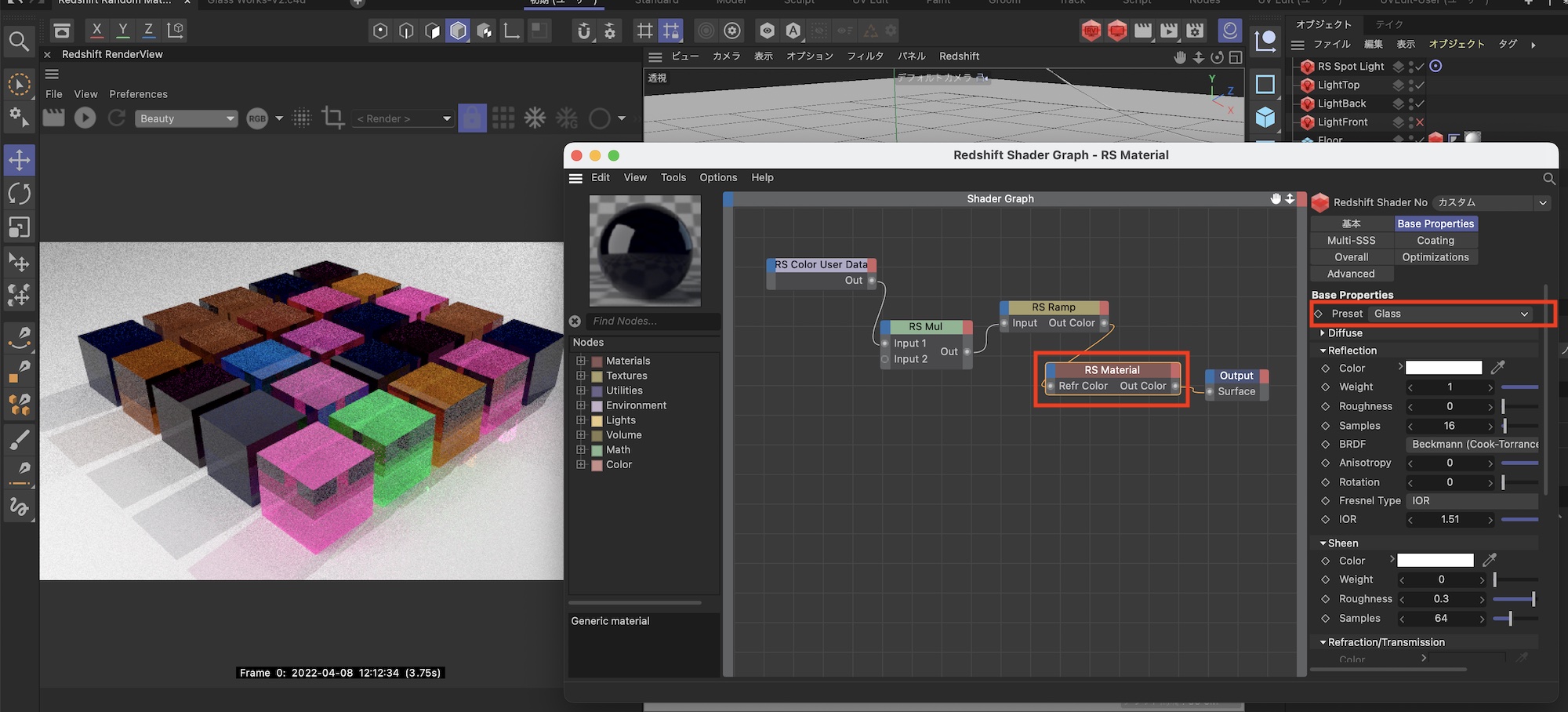Toggle the RenderView lock button
The image size is (1568, 712).
pyautogui.click(x=472, y=118)
